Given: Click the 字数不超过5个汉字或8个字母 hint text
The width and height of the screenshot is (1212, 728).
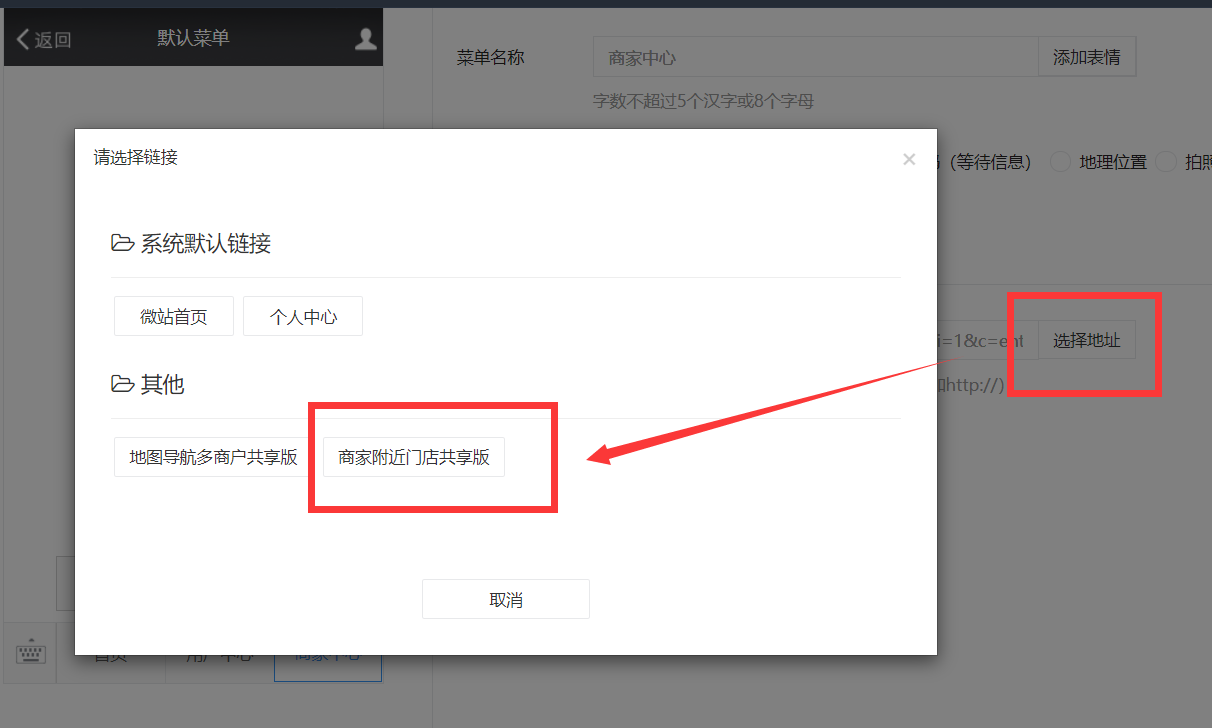Looking at the screenshot, I should 703,101.
